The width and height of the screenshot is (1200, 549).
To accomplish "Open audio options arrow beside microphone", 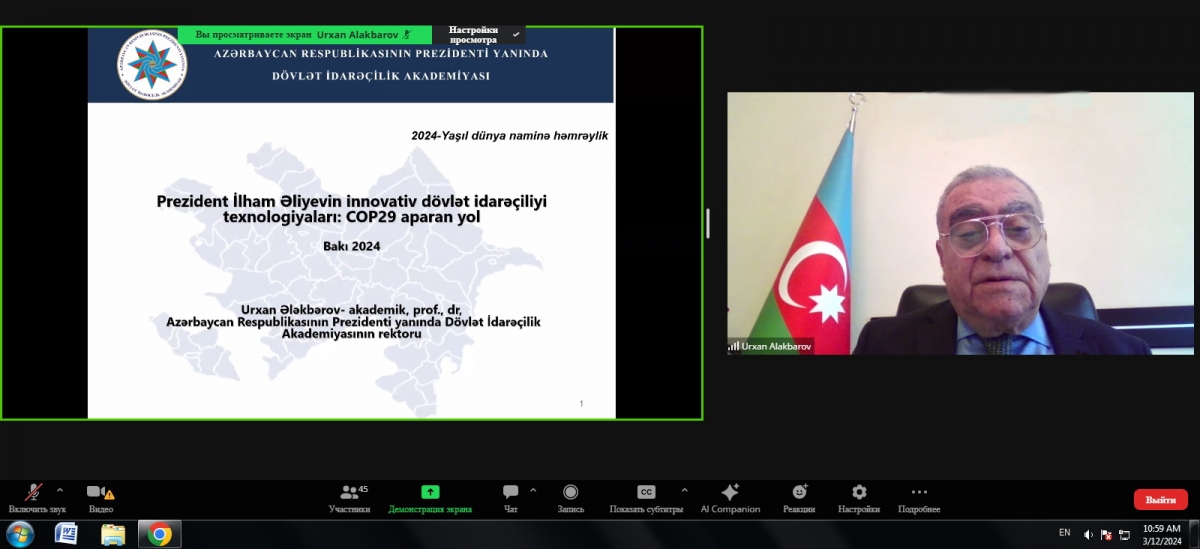I will (60, 490).
